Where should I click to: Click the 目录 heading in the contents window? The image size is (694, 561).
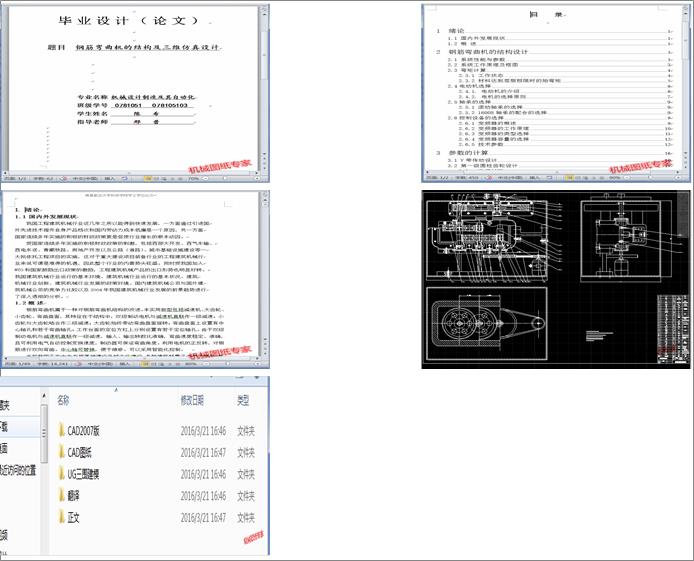[547, 14]
